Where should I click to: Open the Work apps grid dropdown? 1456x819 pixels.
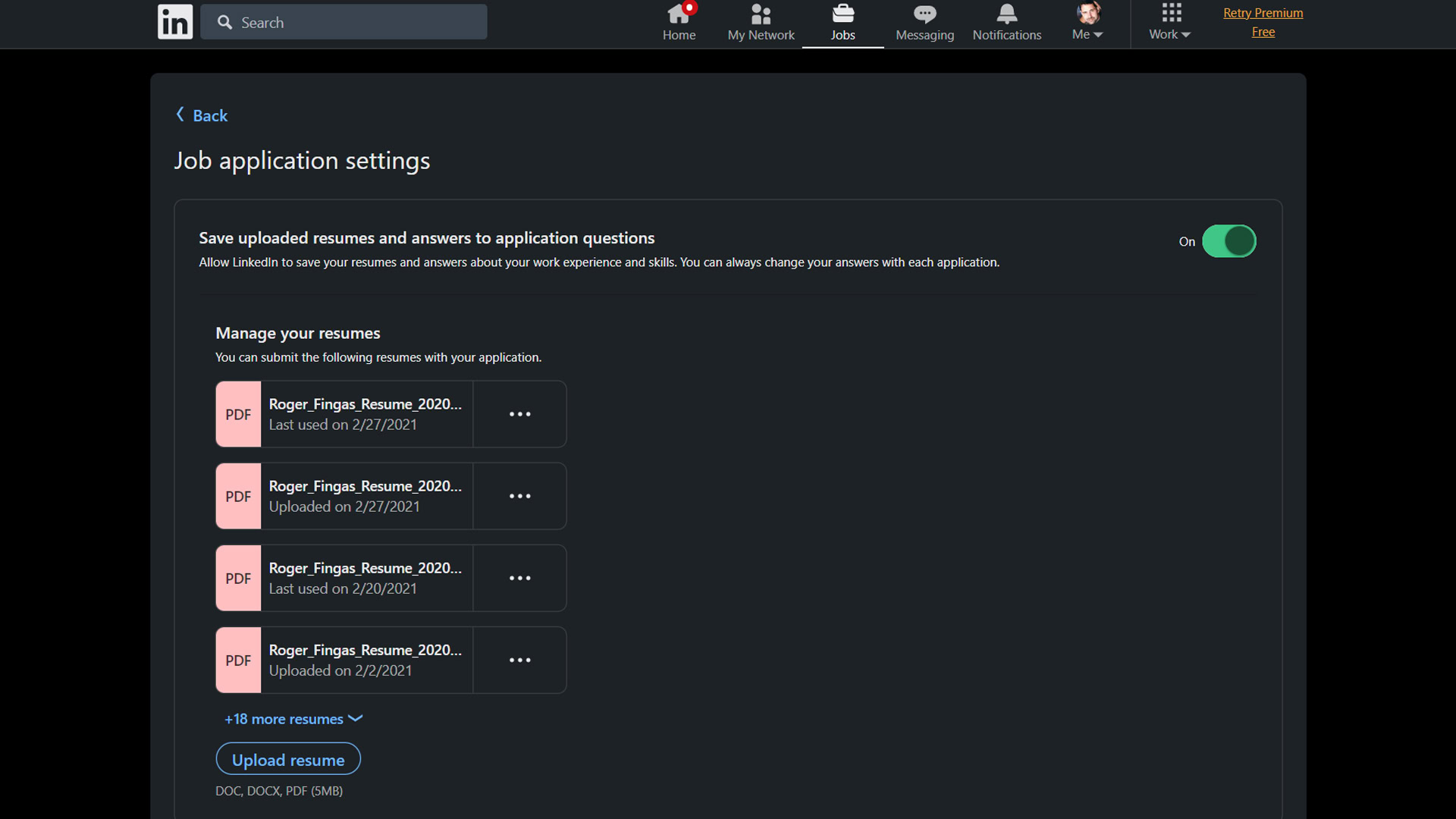tap(1170, 23)
